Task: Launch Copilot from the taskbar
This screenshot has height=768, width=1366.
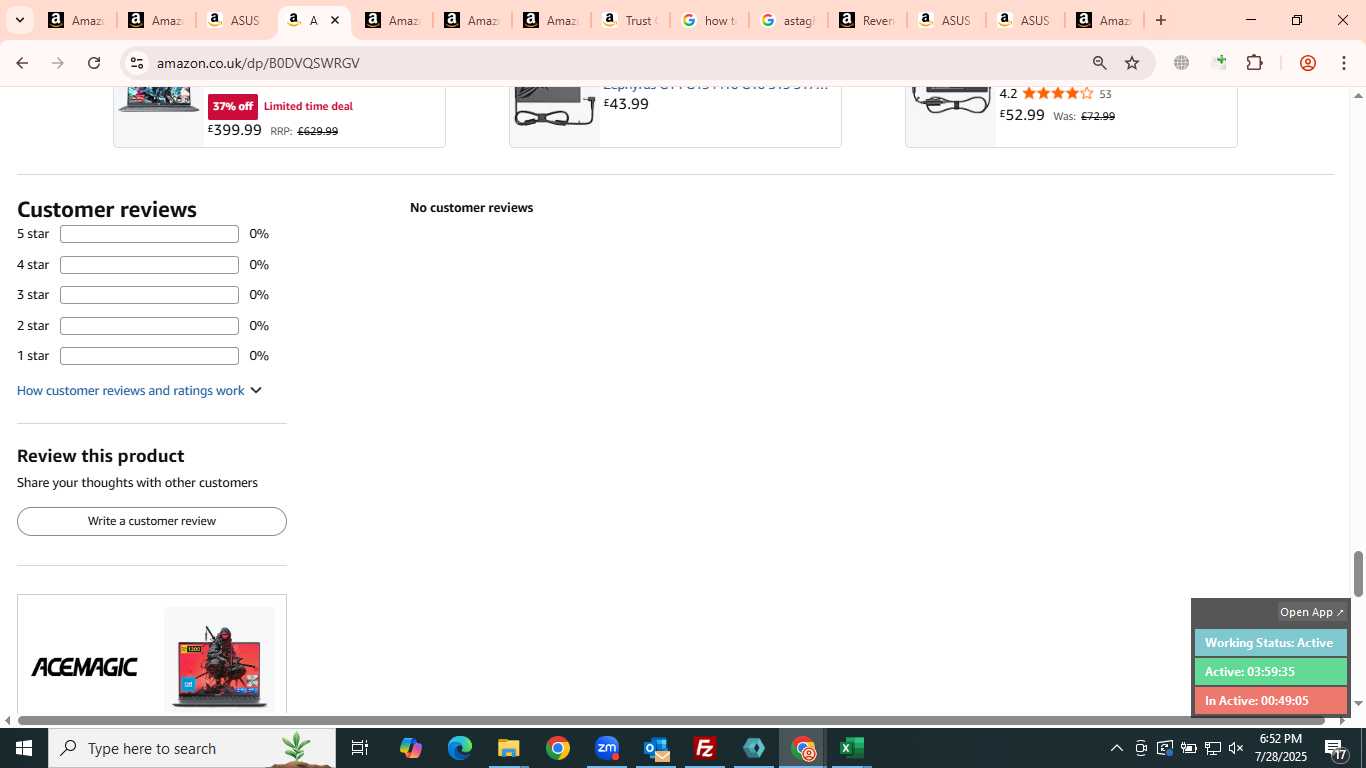Action: click(x=410, y=748)
